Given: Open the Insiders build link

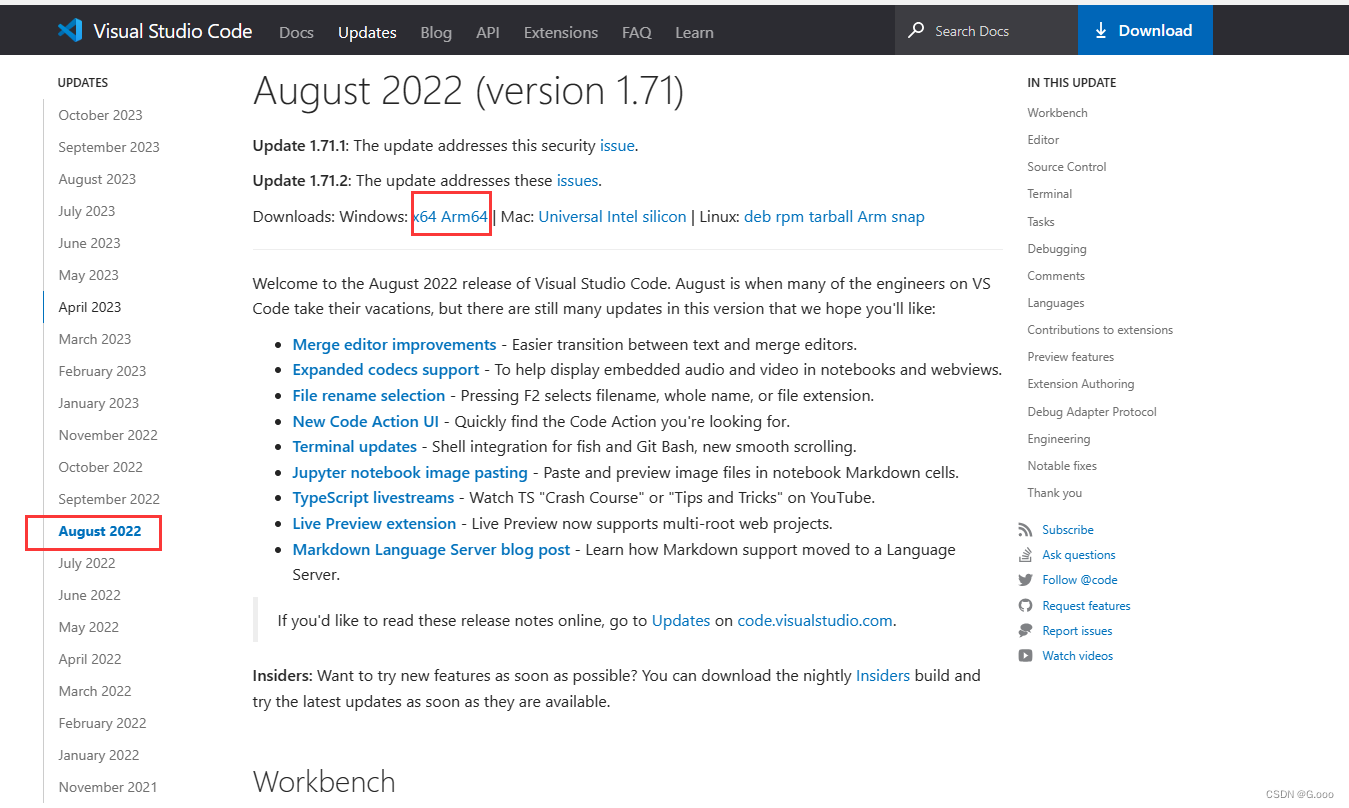Looking at the screenshot, I should [x=883, y=676].
